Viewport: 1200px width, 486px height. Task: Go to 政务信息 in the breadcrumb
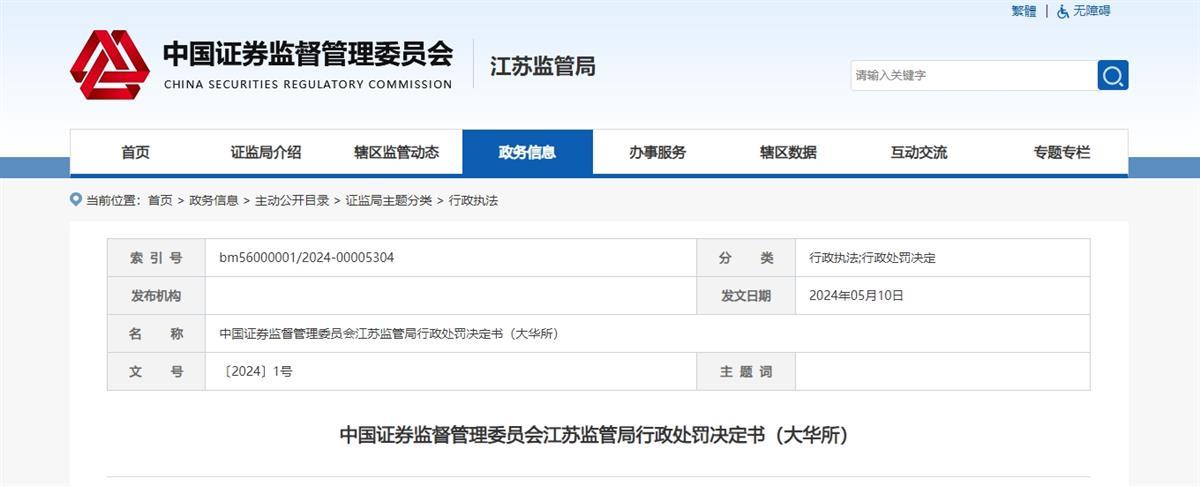coord(214,200)
